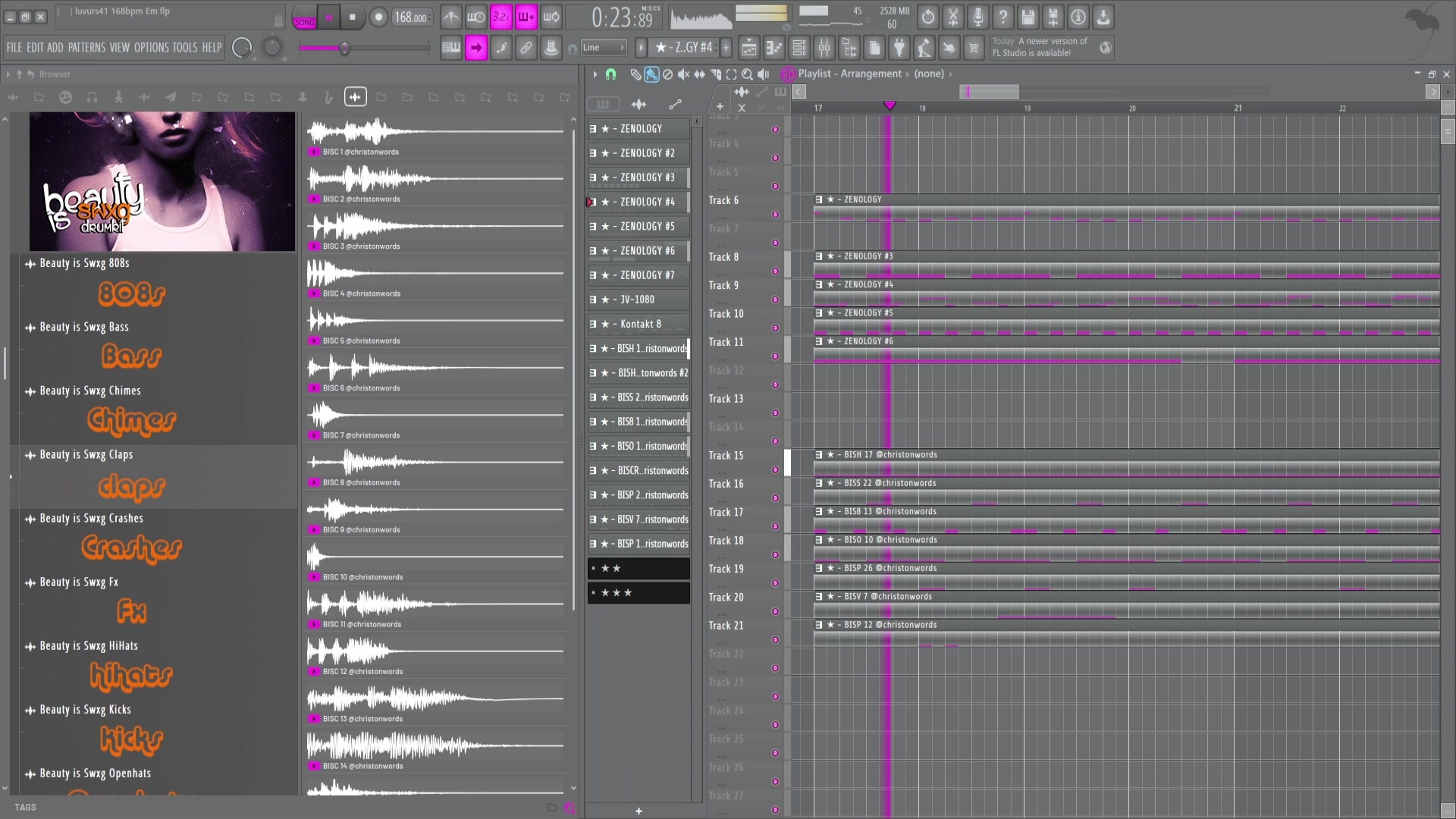Open the ZENOLOGY #3 clip menu on Track 8

(x=819, y=256)
